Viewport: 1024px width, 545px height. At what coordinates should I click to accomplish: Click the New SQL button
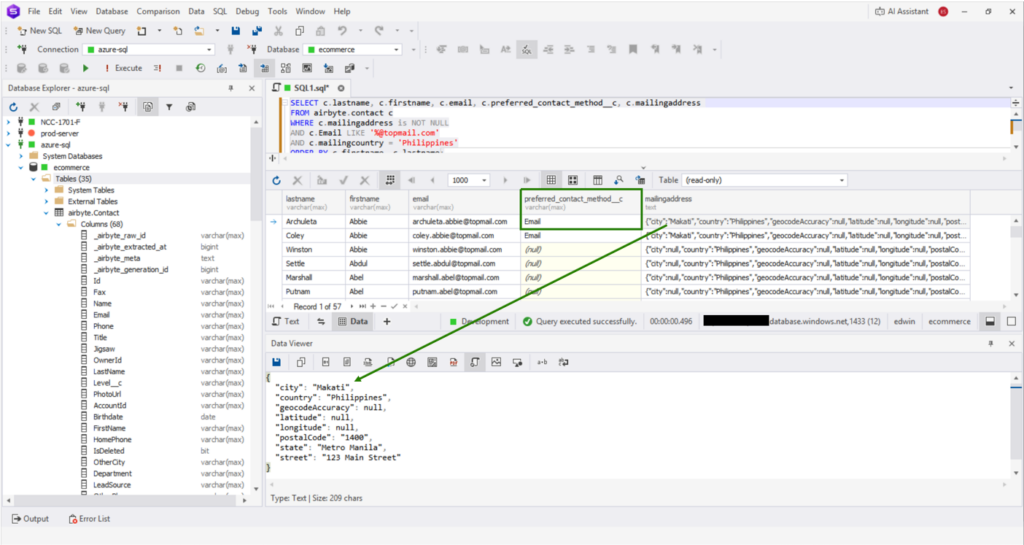[39, 31]
